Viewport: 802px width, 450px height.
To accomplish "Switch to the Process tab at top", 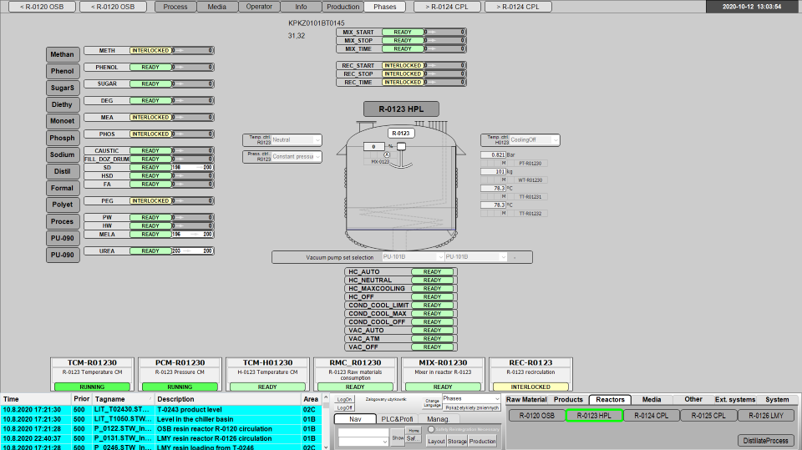I will coord(175,6).
